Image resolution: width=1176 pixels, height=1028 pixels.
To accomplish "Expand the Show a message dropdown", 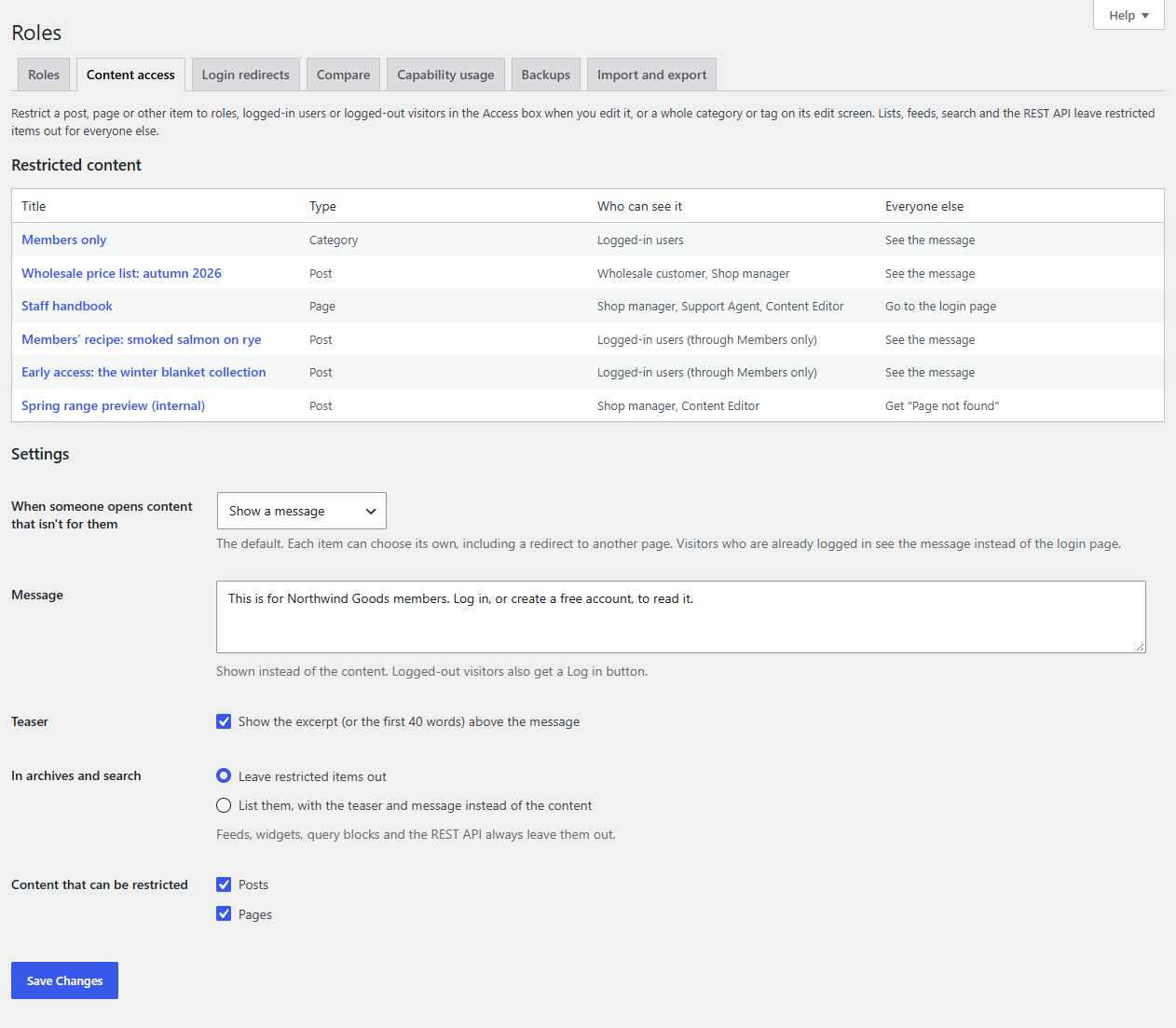I will click(x=302, y=511).
